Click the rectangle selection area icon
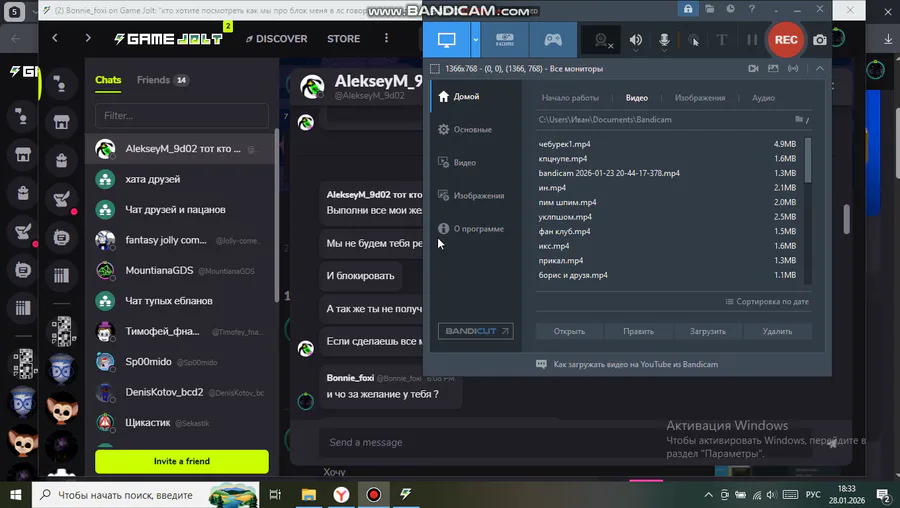Screen dimensions: 900x508 point(435,69)
